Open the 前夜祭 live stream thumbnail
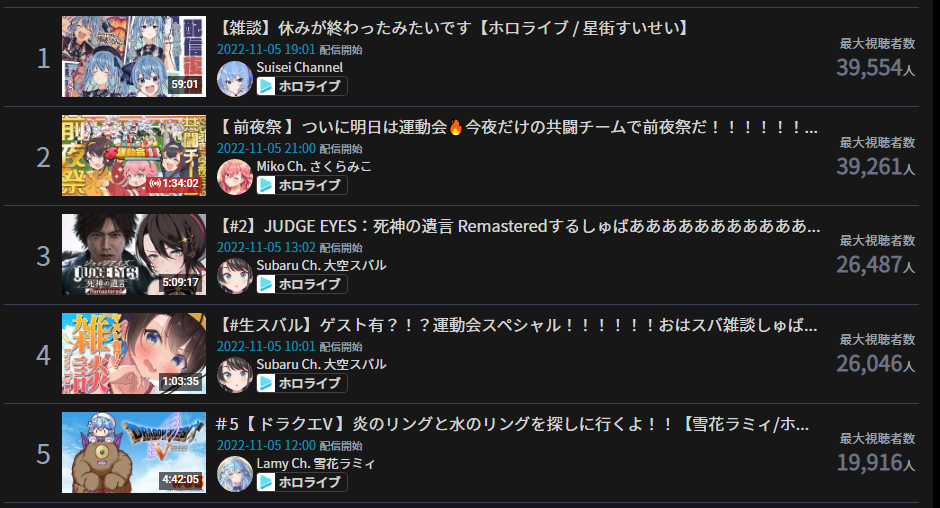Screen dimensions: 940x508 click(x=134, y=155)
